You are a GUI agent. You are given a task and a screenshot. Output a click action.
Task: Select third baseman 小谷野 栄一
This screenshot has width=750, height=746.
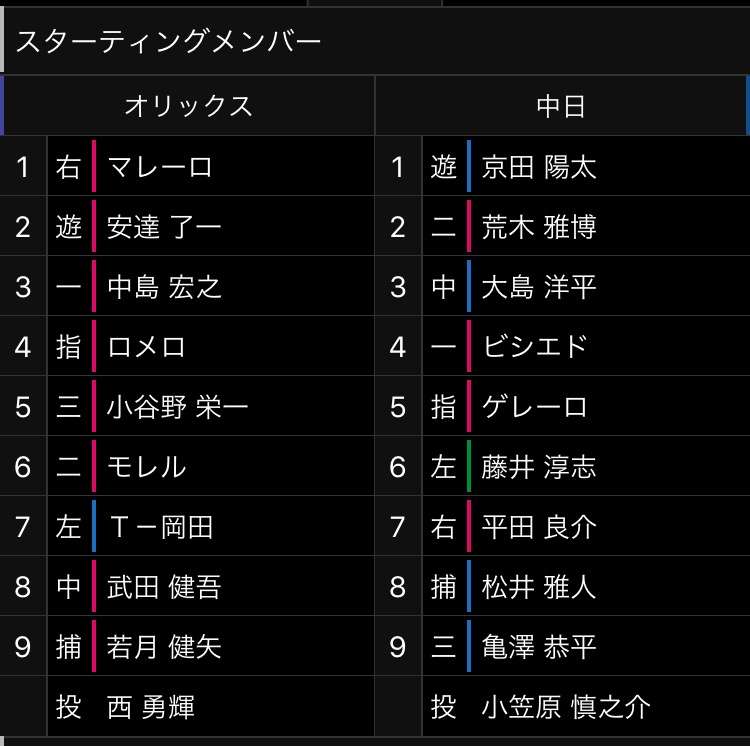(177, 407)
